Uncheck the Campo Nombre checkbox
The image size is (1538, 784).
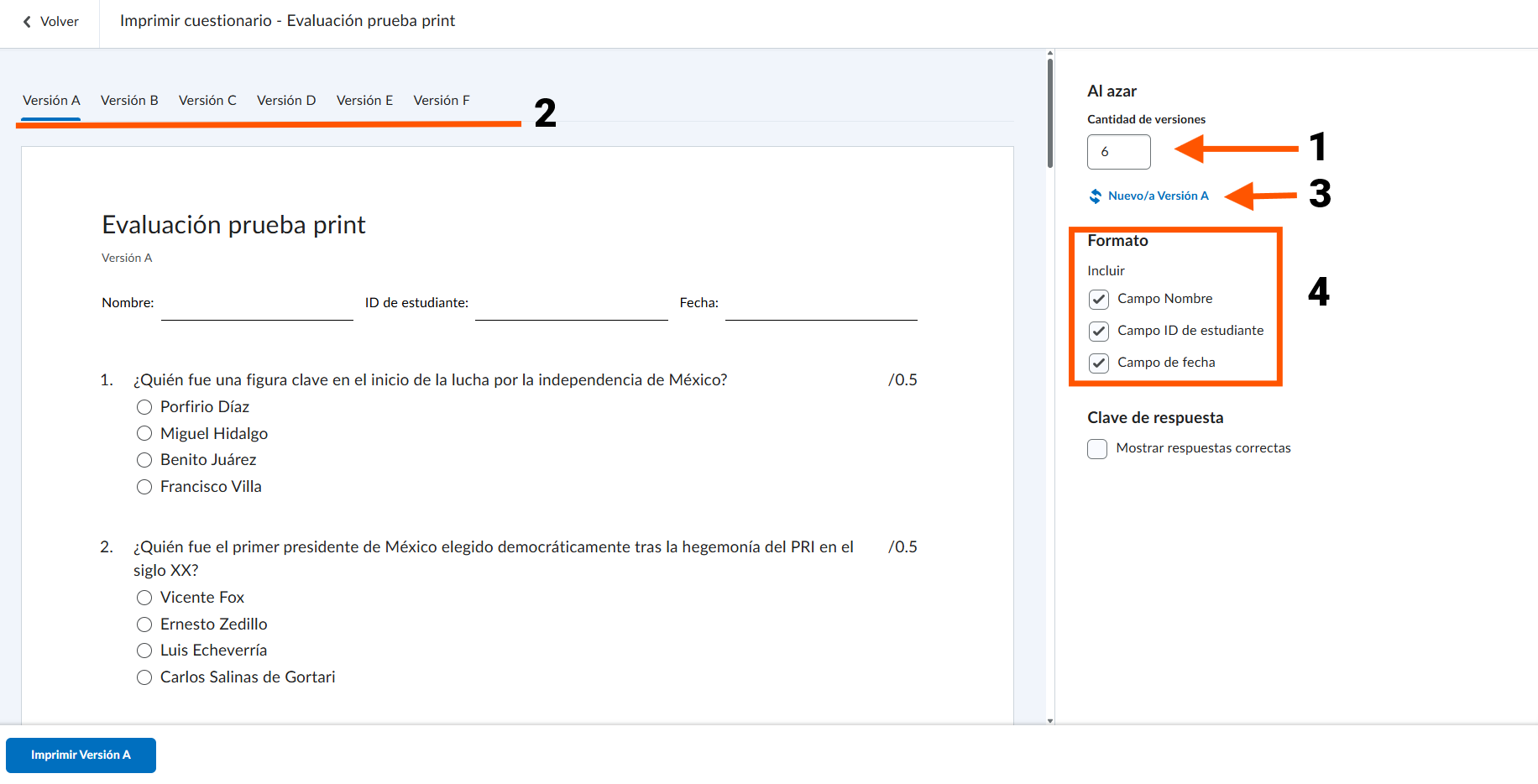[1099, 300]
